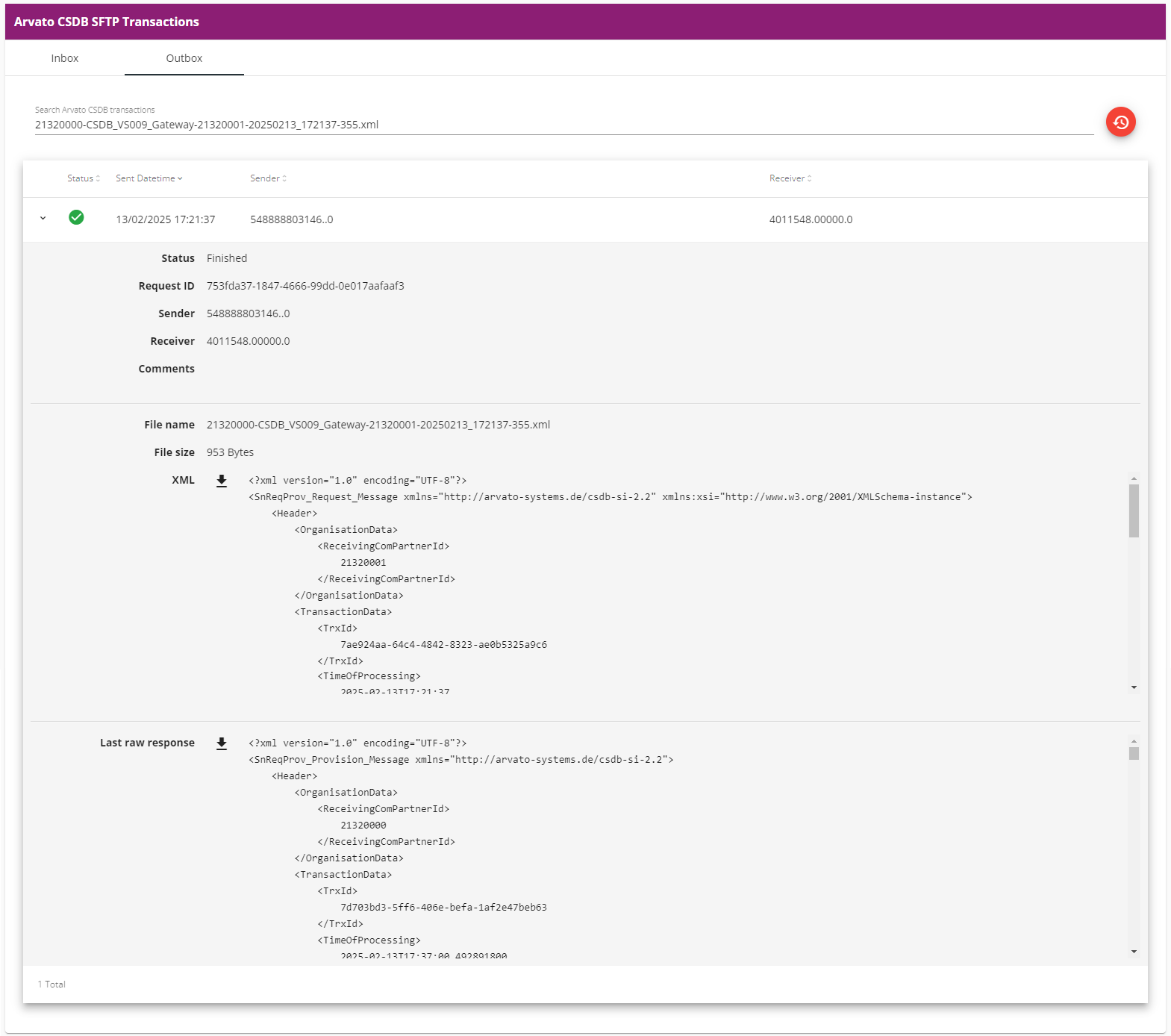Click SnReqProv_Request_Message line in XML
The height and width of the screenshot is (1036, 1171).
611,497
